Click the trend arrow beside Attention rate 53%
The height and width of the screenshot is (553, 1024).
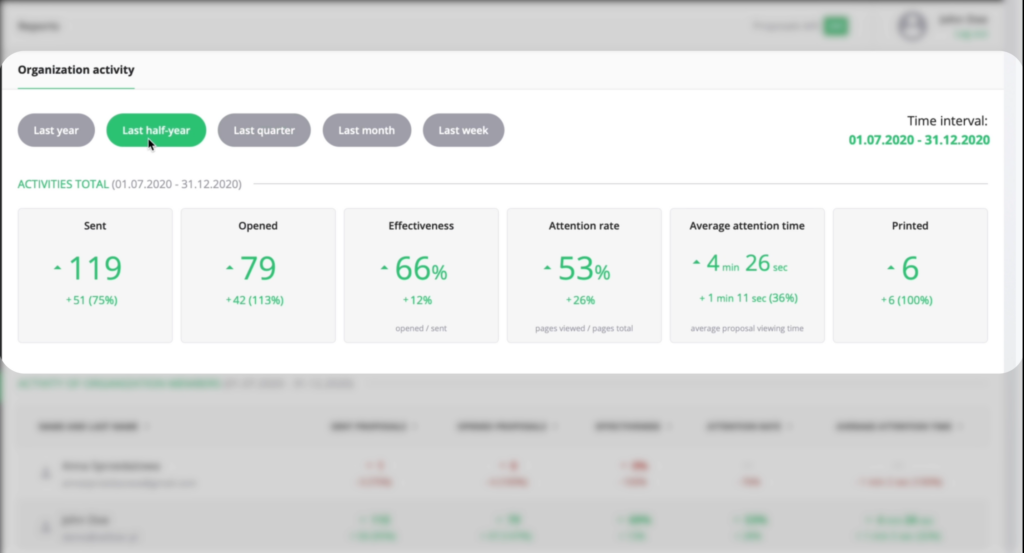[x=547, y=268]
